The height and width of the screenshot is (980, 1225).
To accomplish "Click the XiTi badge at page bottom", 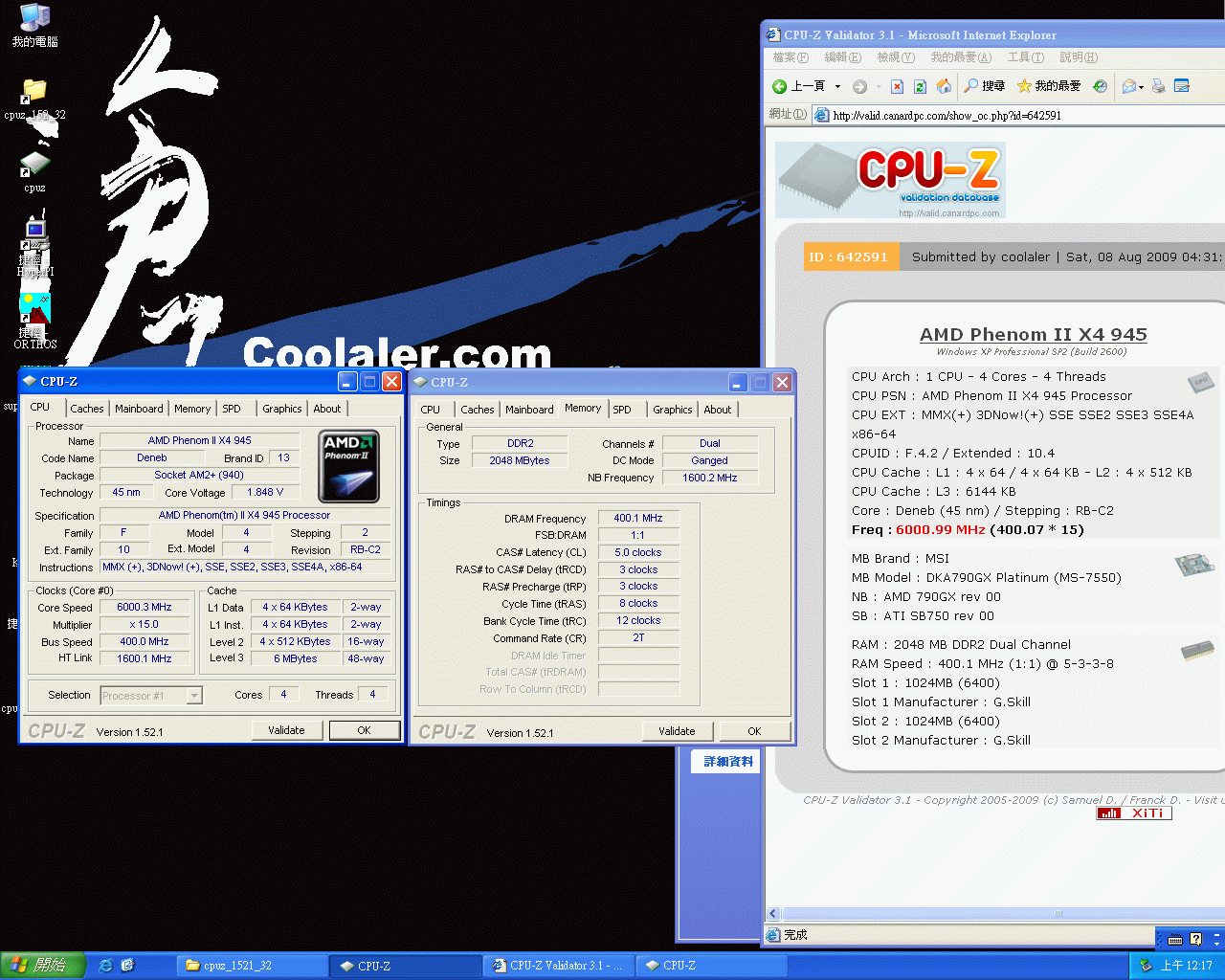I will point(1134,813).
